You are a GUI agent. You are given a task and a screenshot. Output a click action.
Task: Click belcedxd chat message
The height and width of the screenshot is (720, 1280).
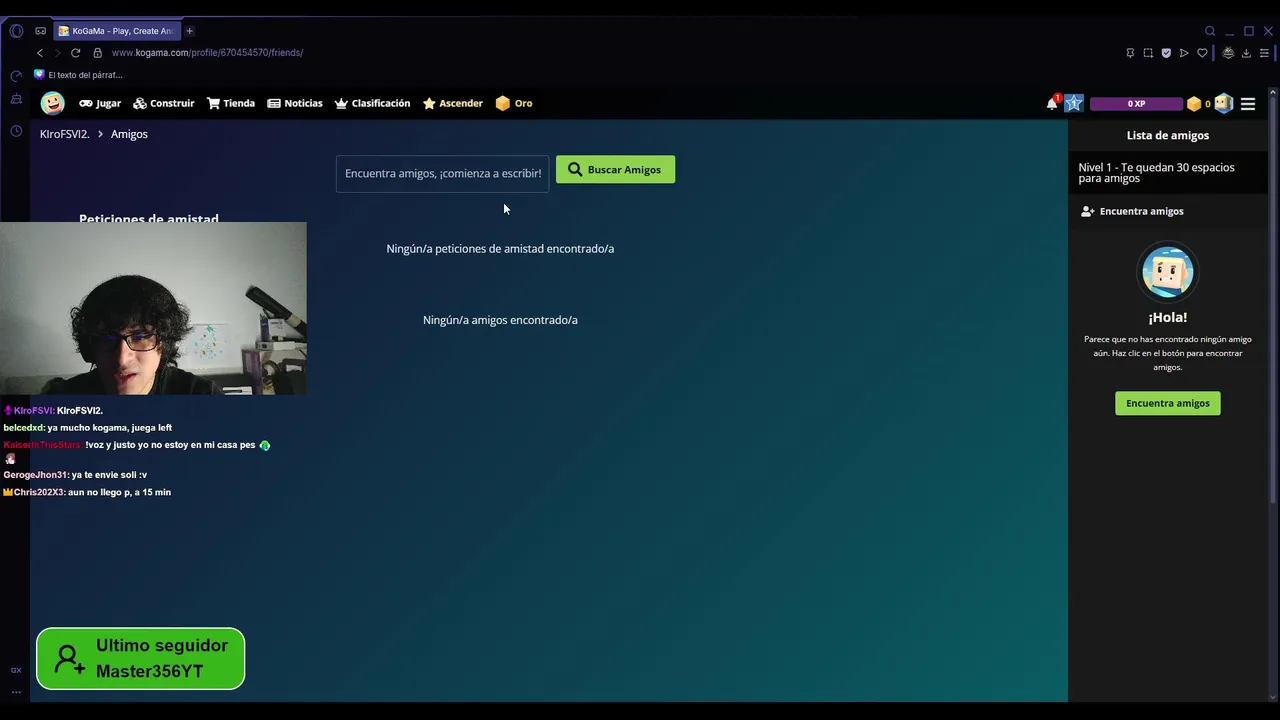coord(88,428)
